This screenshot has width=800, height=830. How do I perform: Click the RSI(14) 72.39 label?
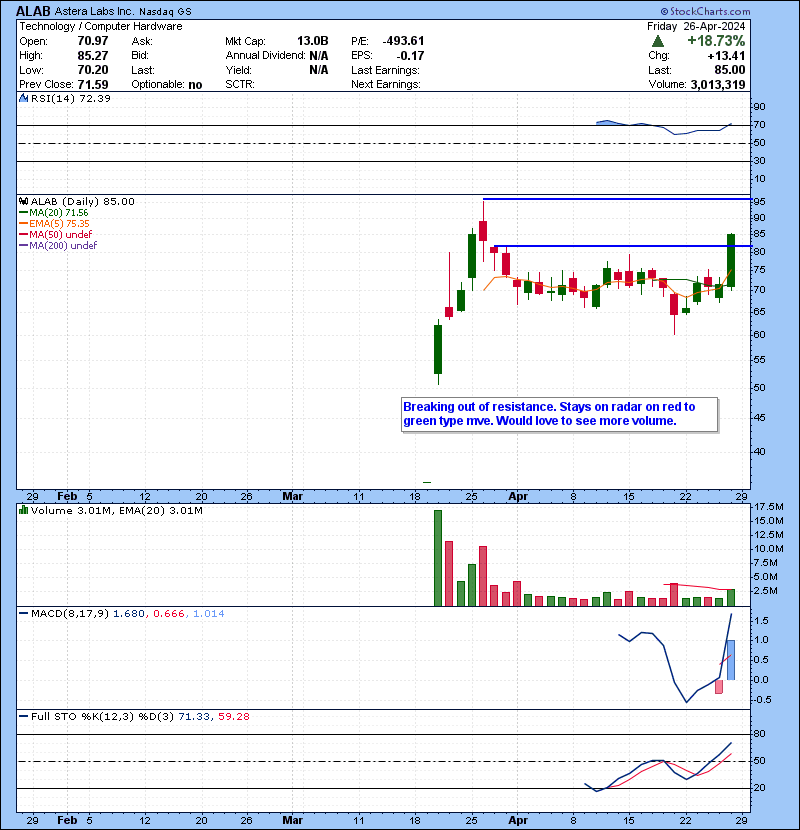coord(71,98)
